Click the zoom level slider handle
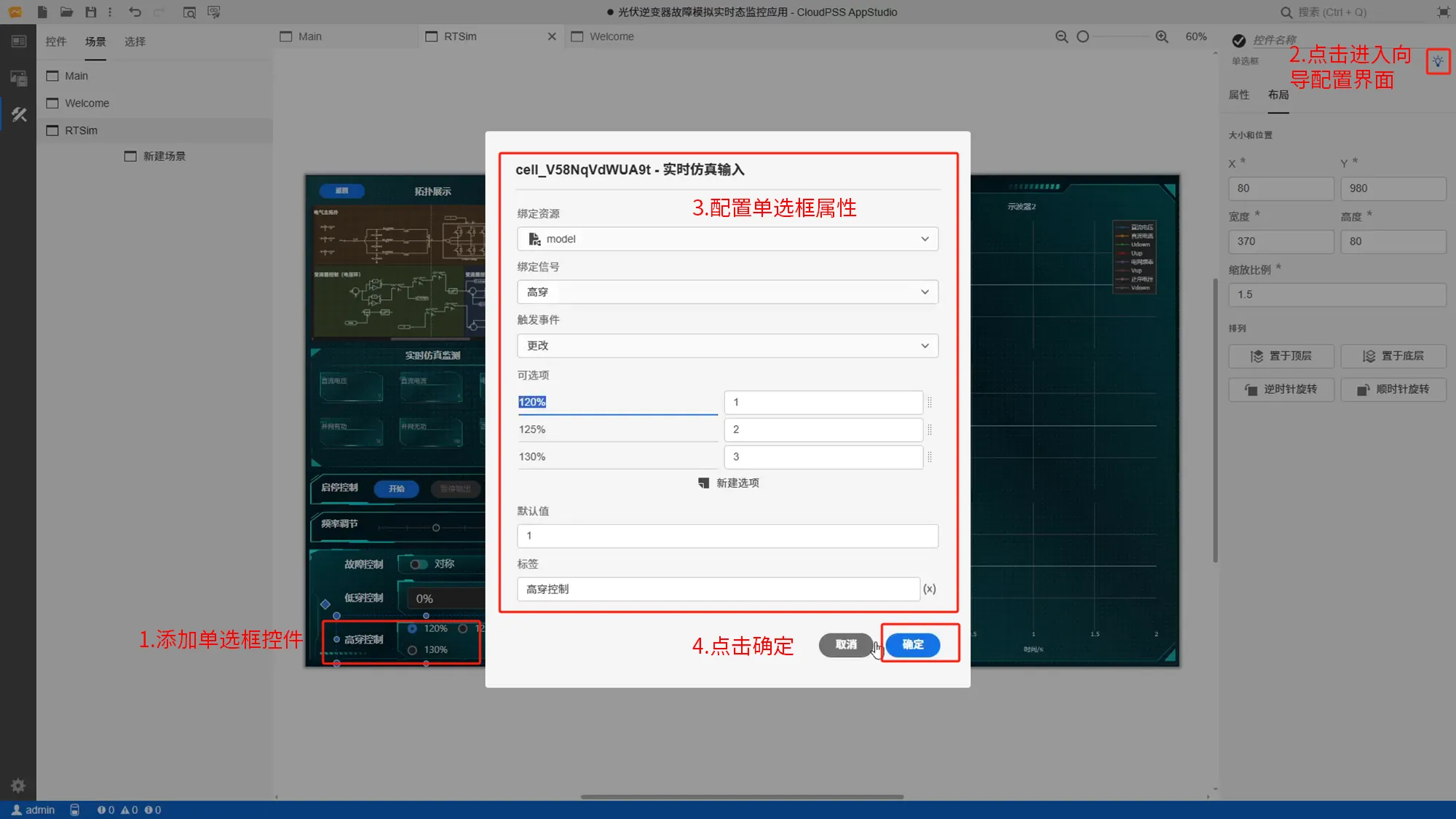 click(1083, 36)
